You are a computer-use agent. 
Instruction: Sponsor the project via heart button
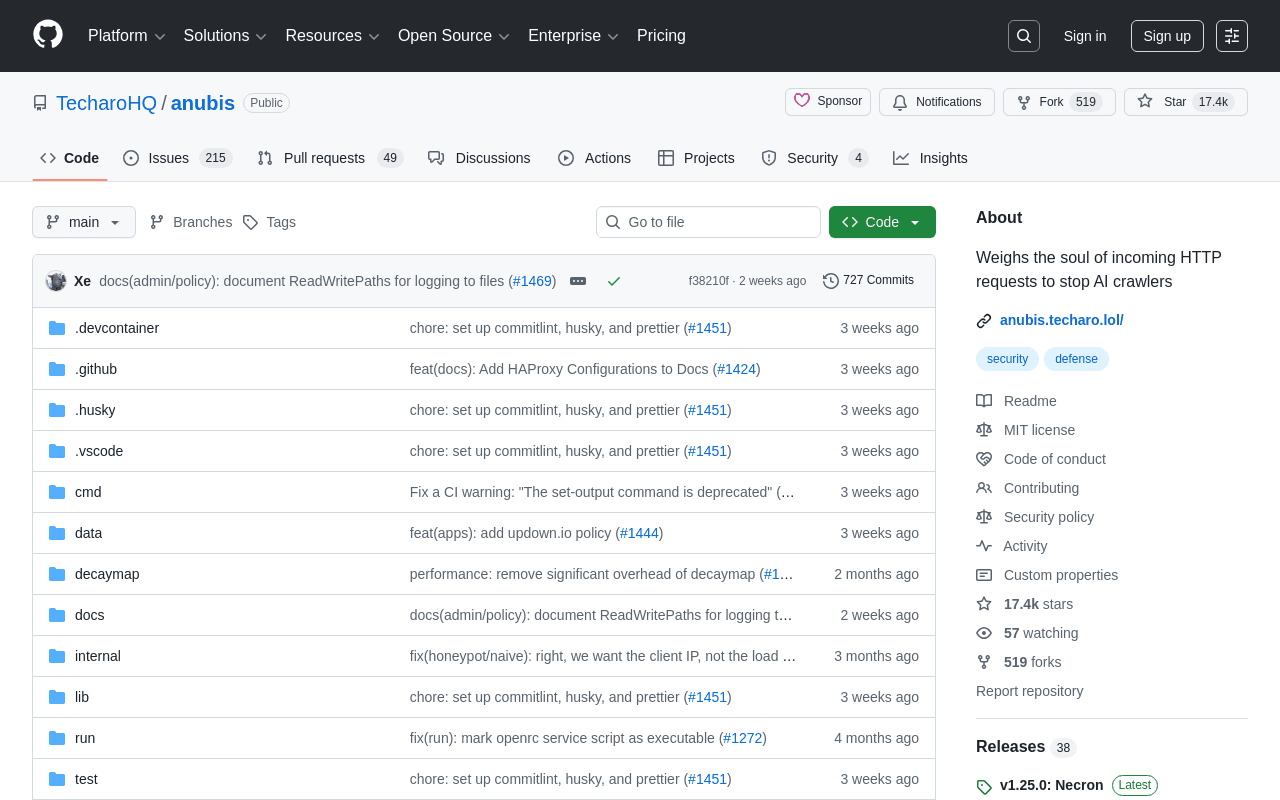click(x=828, y=101)
